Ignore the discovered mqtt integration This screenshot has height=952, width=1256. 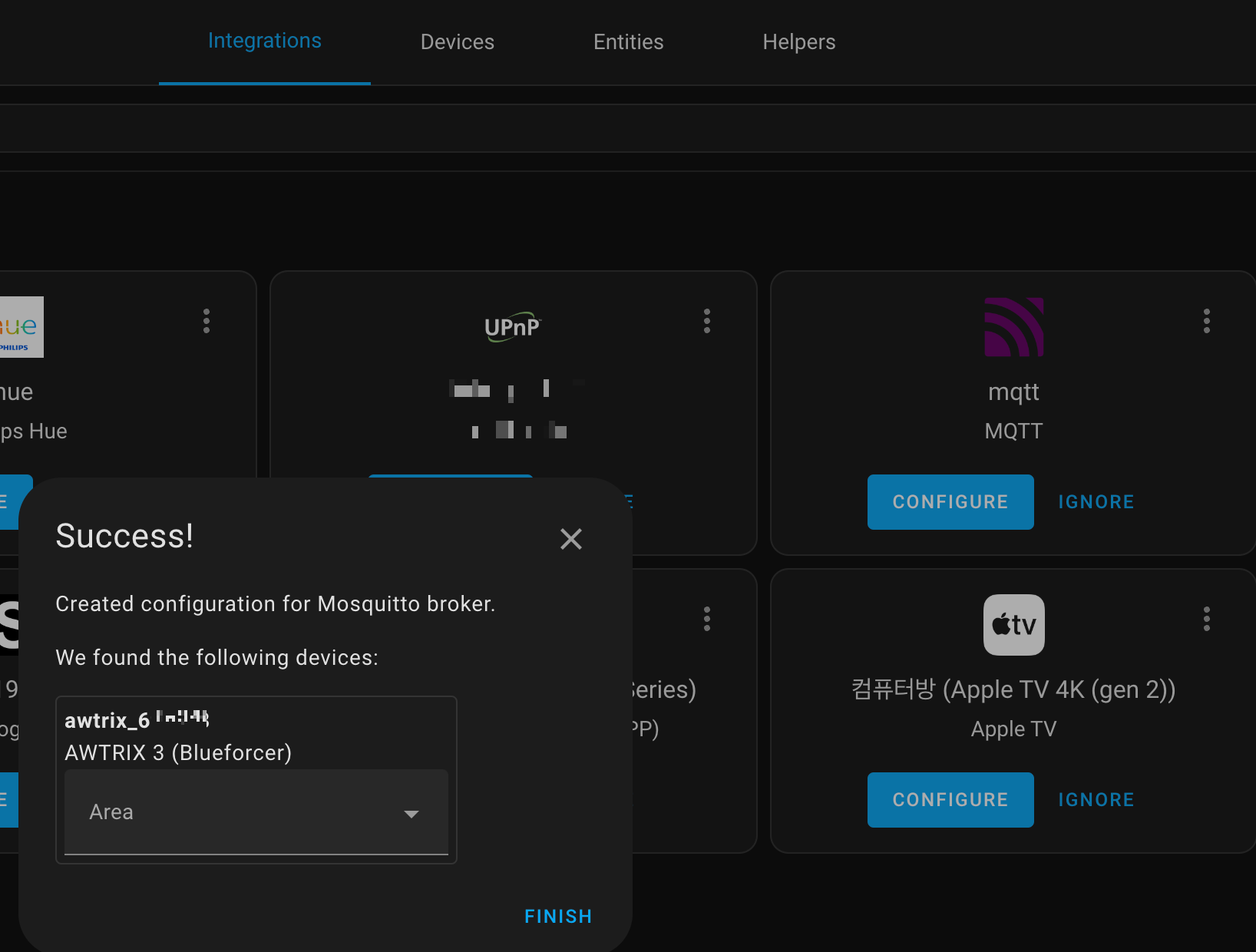pos(1096,502)
